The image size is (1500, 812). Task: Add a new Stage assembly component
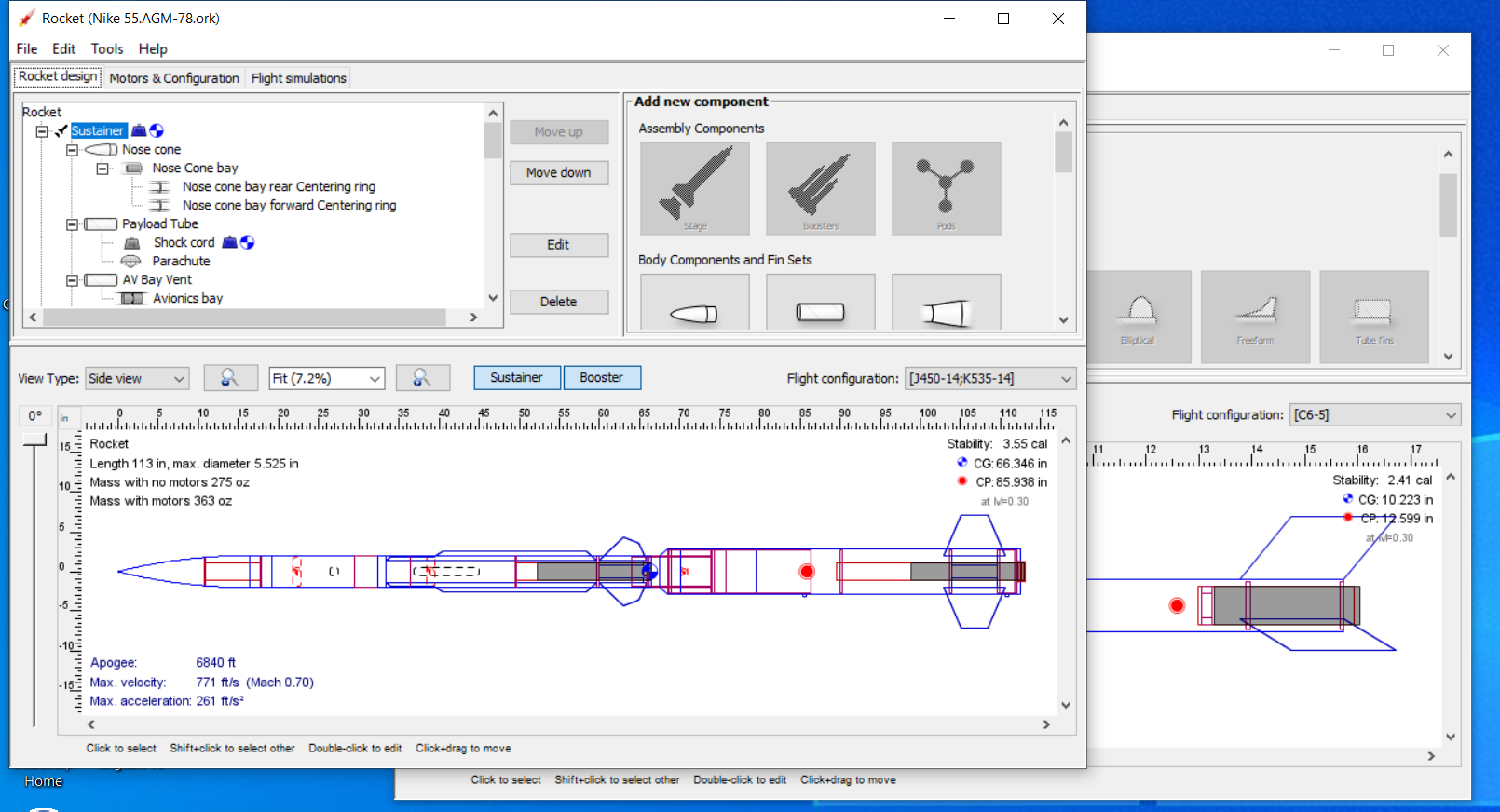pyautogui.click(x=694, y=188)
